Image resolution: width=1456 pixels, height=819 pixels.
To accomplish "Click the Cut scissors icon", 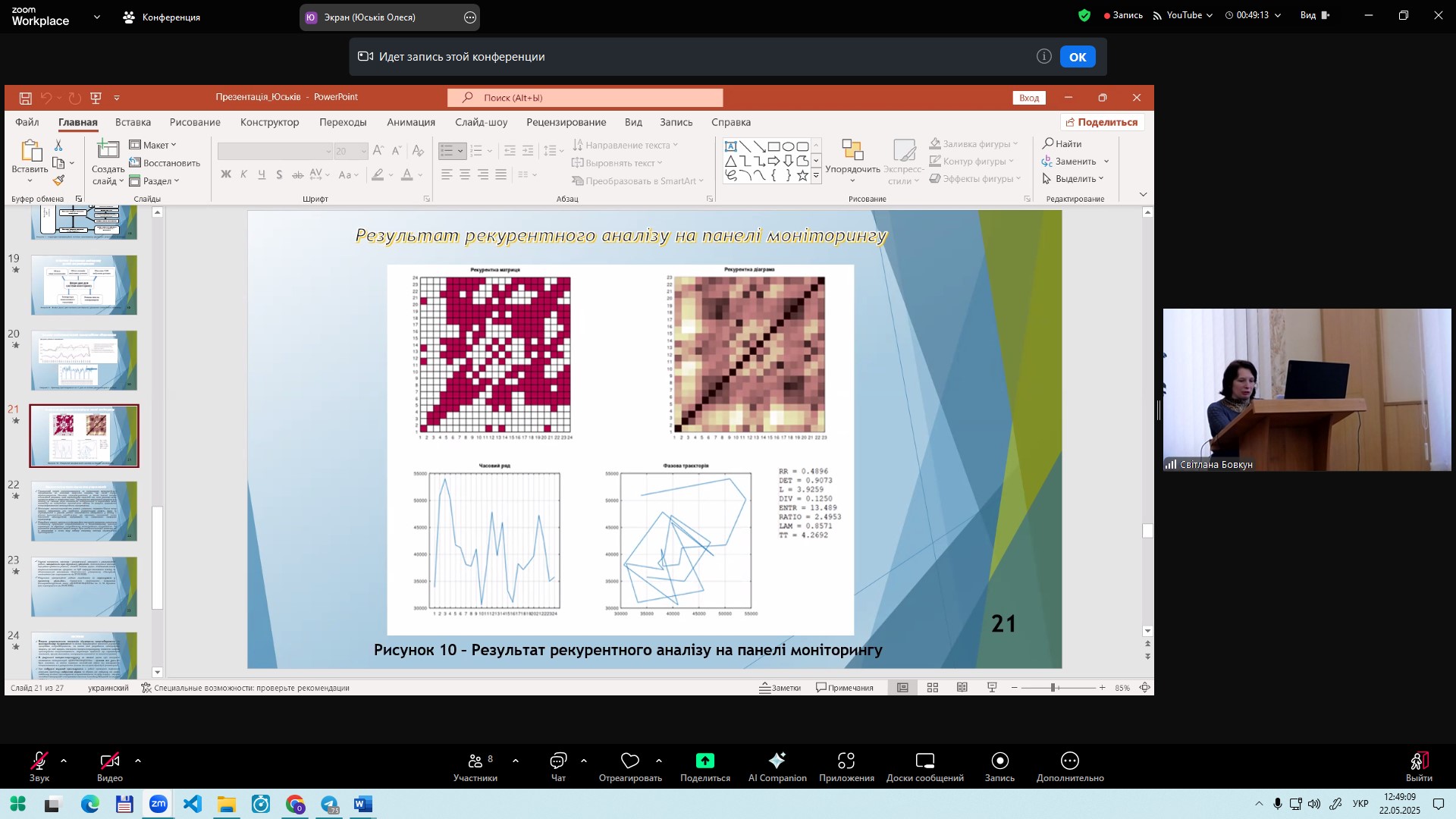I will click(58, 145).
